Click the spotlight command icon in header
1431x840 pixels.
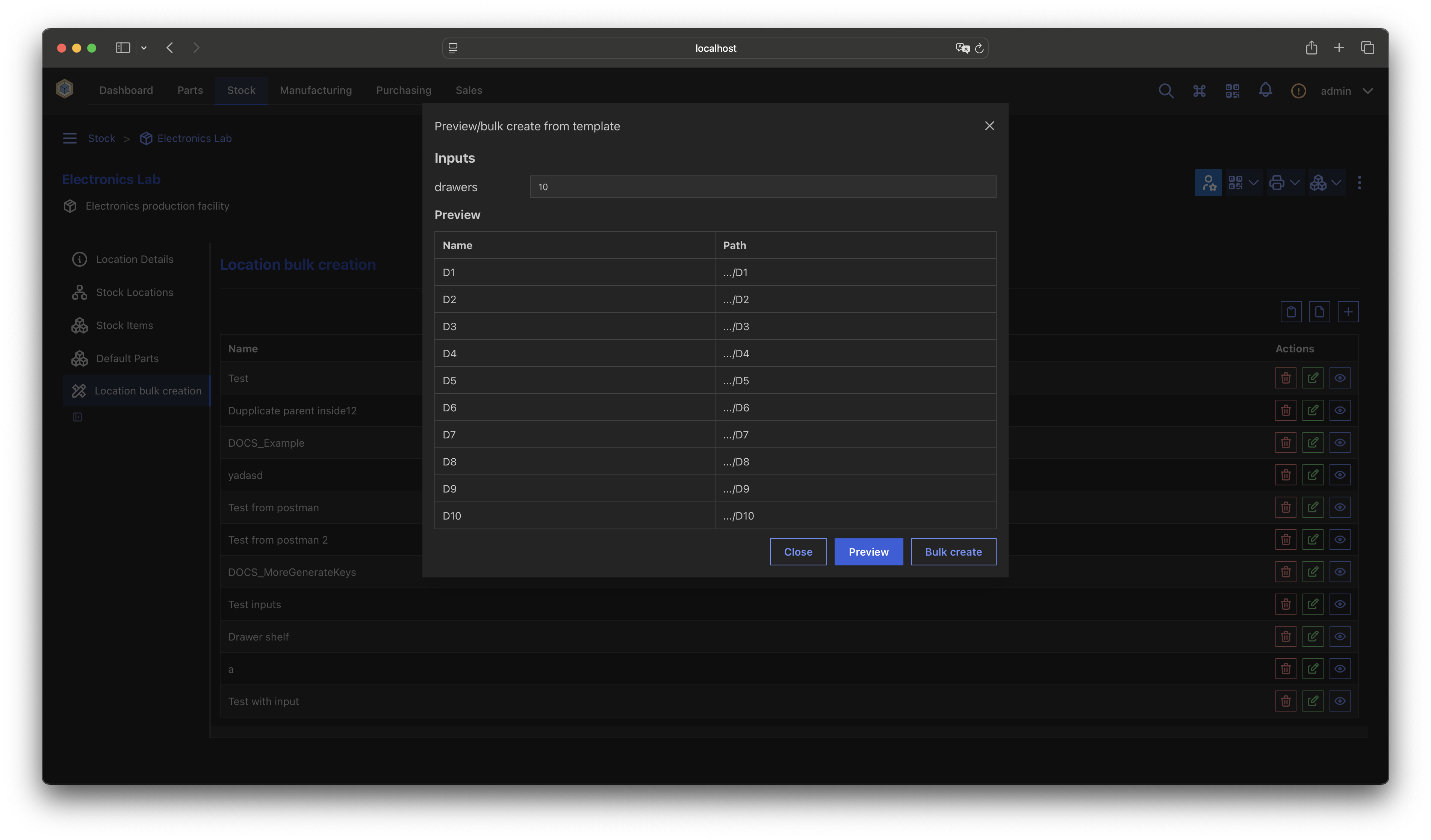point(1199,91)
